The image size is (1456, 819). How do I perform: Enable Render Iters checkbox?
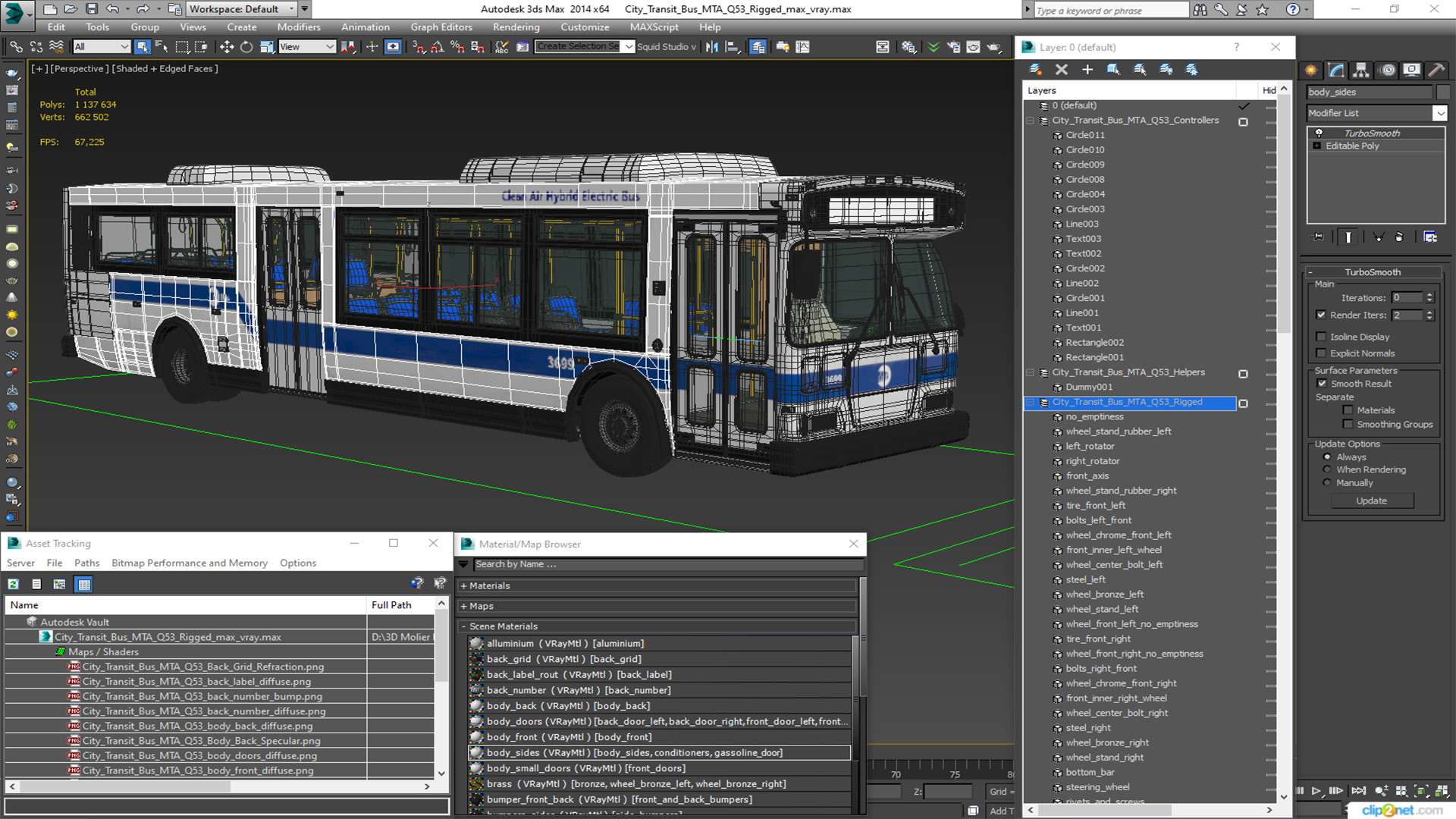coord(1321,315)
